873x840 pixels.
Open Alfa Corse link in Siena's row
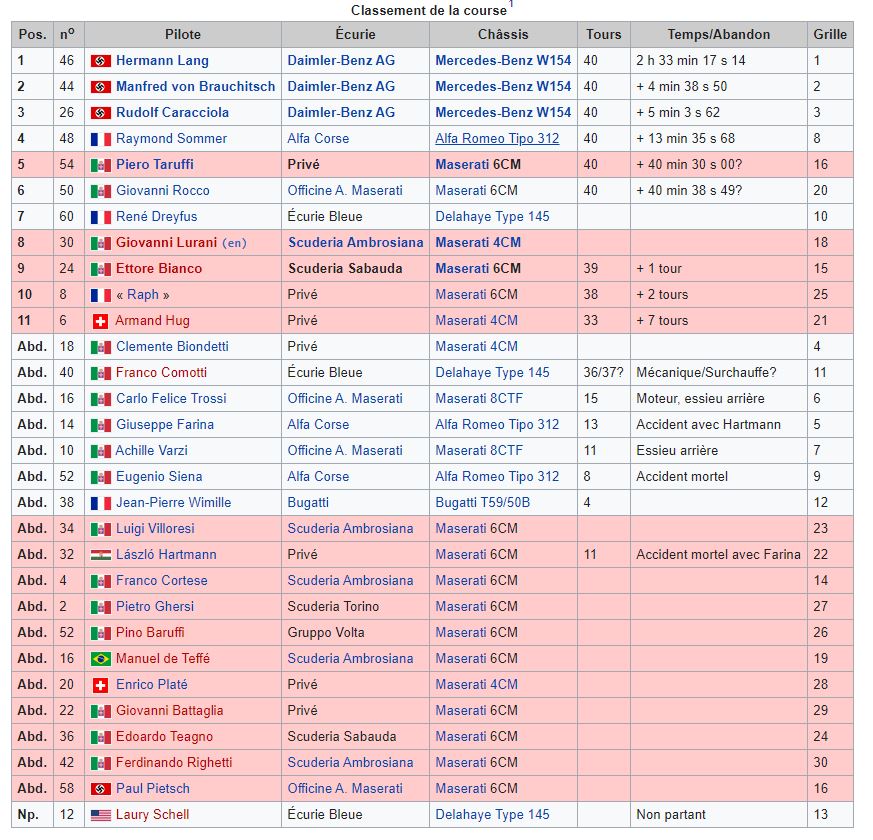[318, 477]
